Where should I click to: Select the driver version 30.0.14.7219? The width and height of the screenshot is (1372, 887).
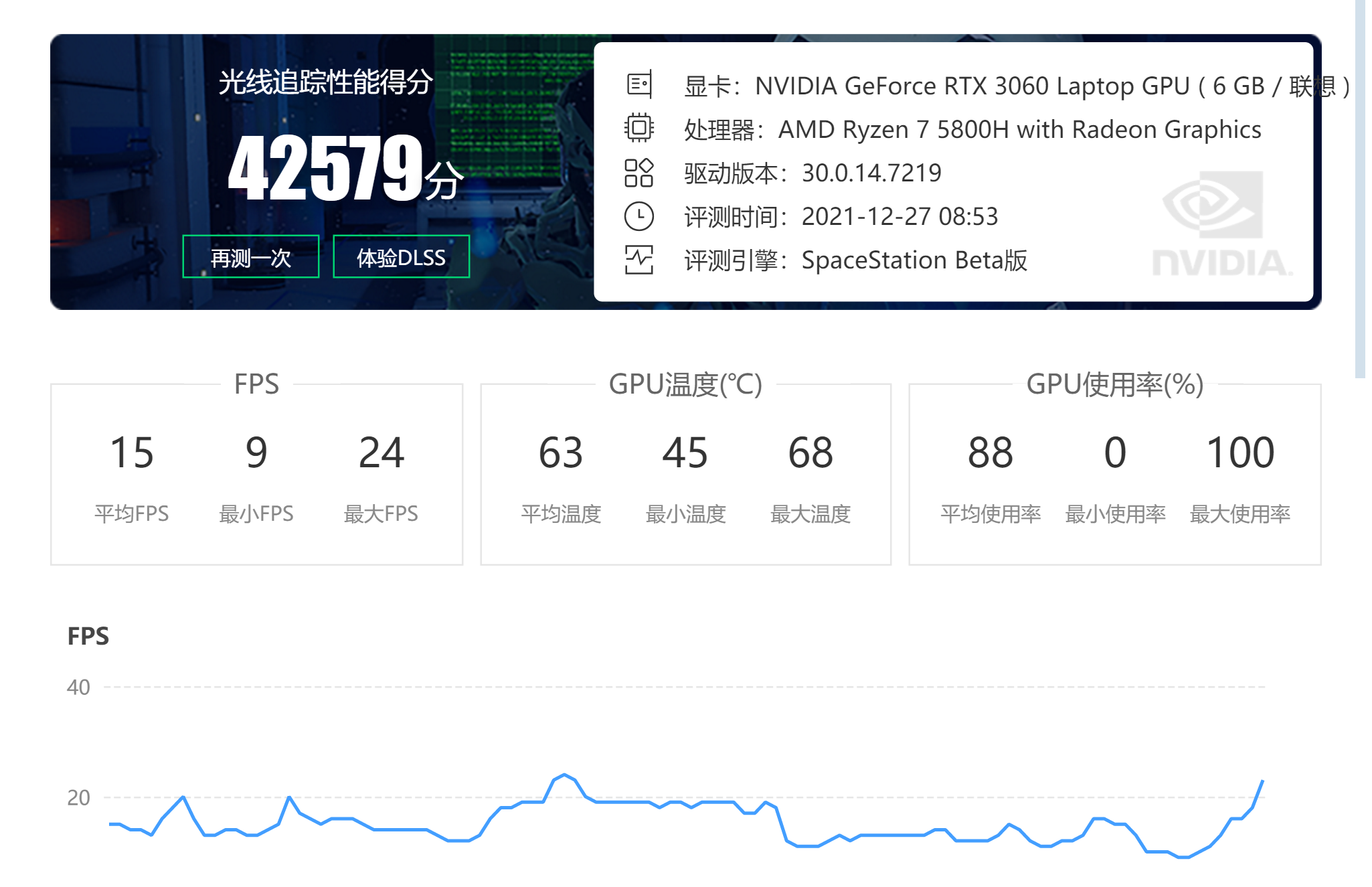[x=871, y=173]
